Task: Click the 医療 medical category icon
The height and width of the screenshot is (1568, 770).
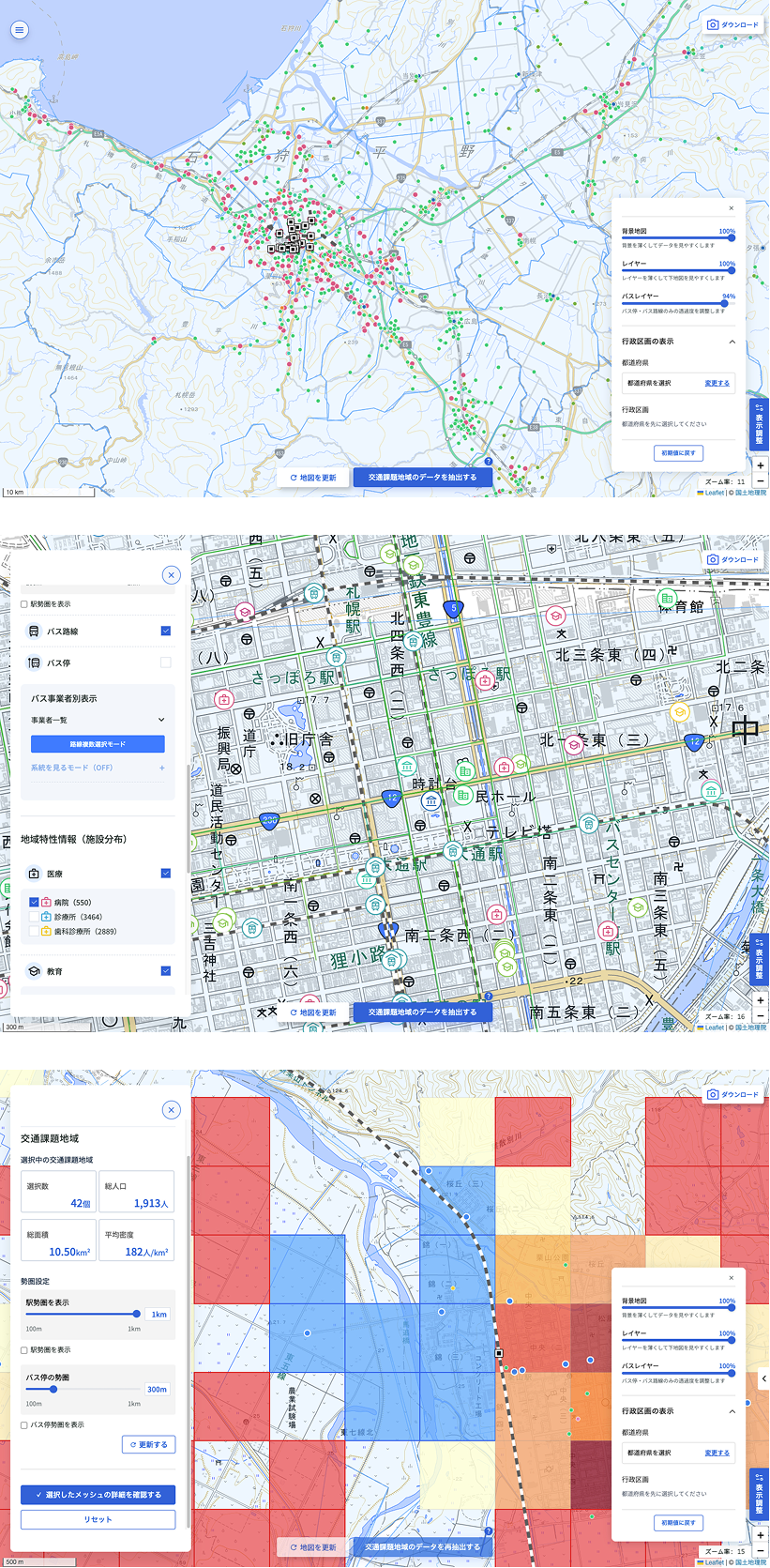Action: [x=34, y=874]
